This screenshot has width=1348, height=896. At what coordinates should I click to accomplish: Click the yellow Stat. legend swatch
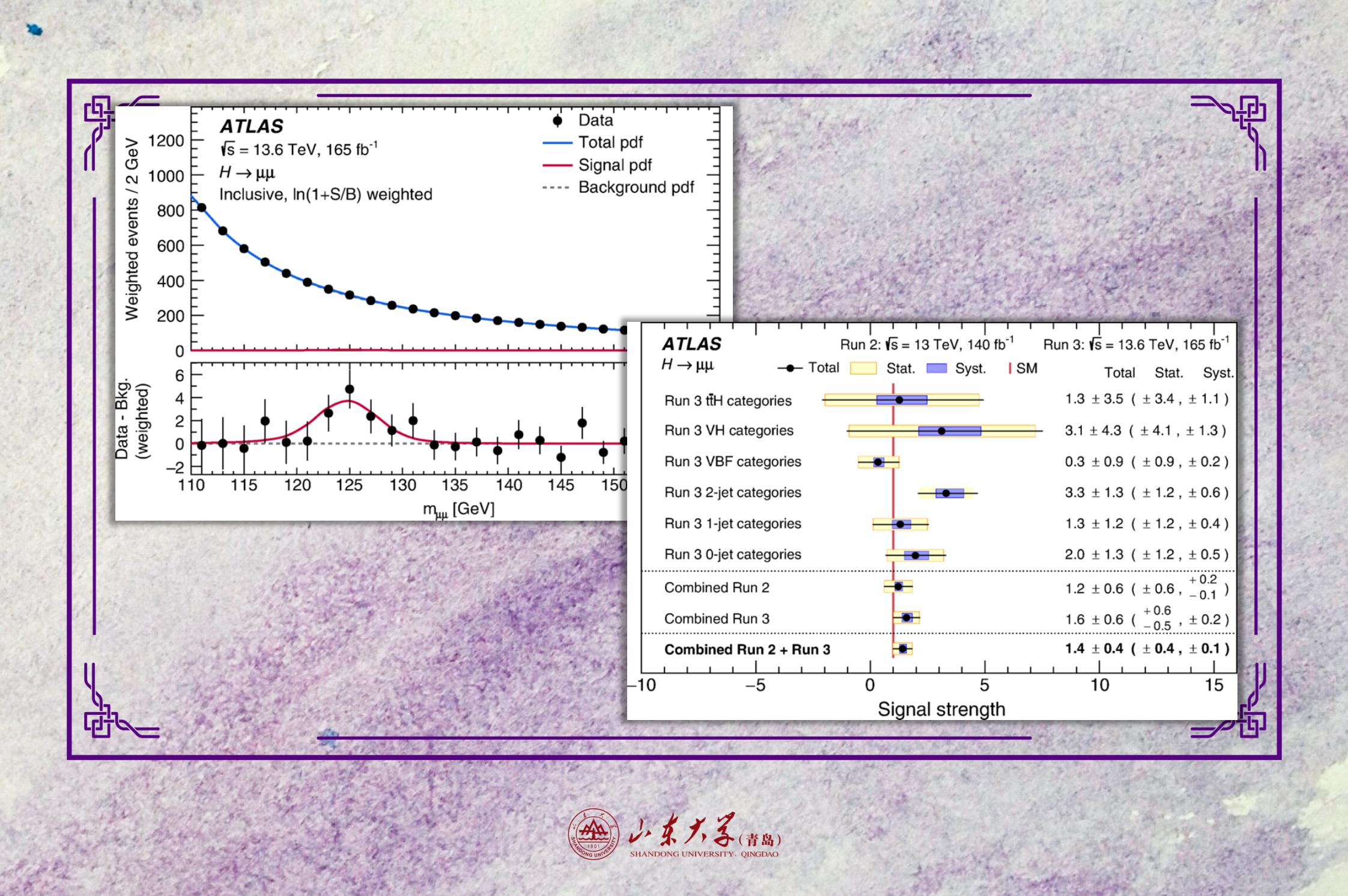tap(863, 369)
